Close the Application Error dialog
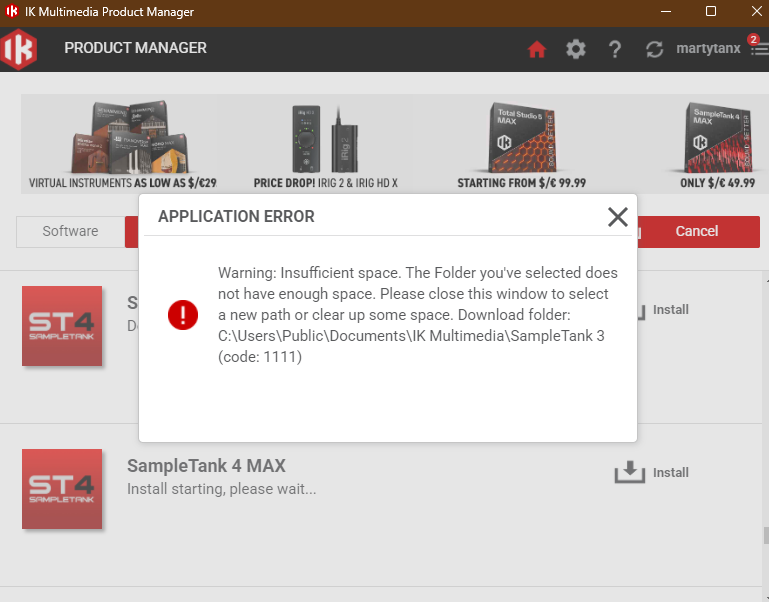This screenshot has width=769, height=602. [617, 217]
